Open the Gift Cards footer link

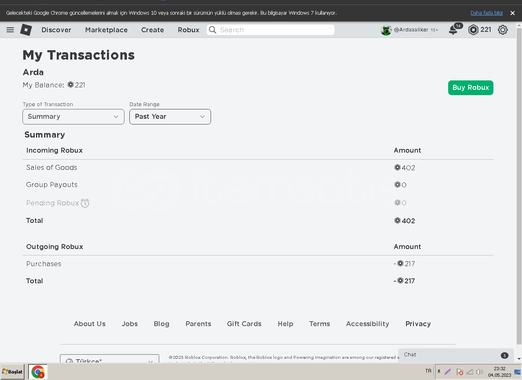244,324
